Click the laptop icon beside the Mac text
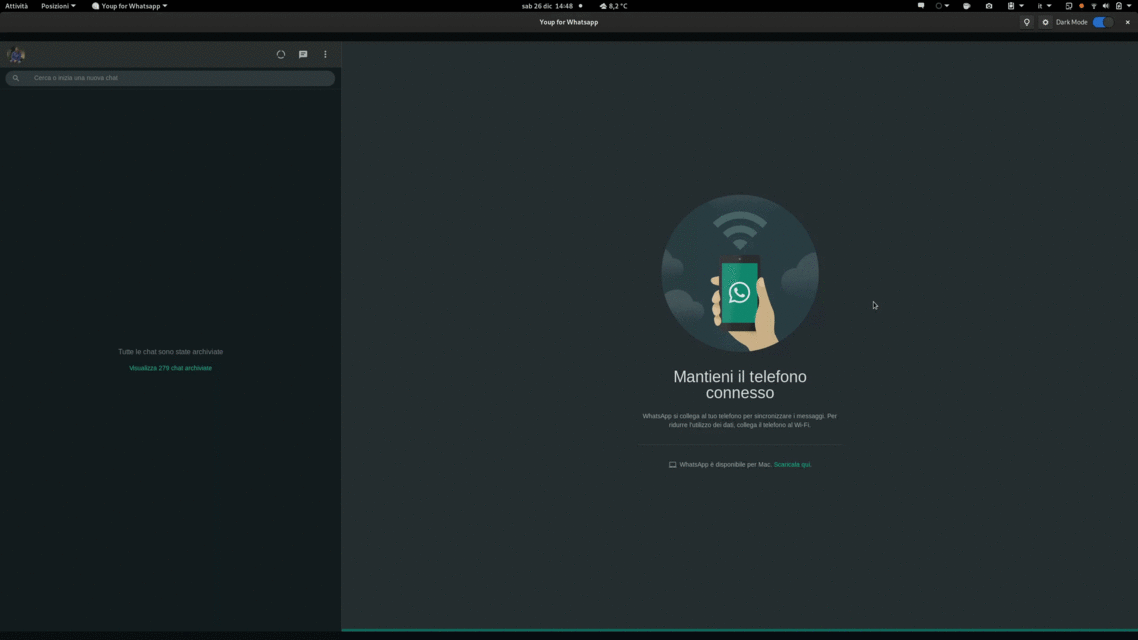 [x=672, y=464]
